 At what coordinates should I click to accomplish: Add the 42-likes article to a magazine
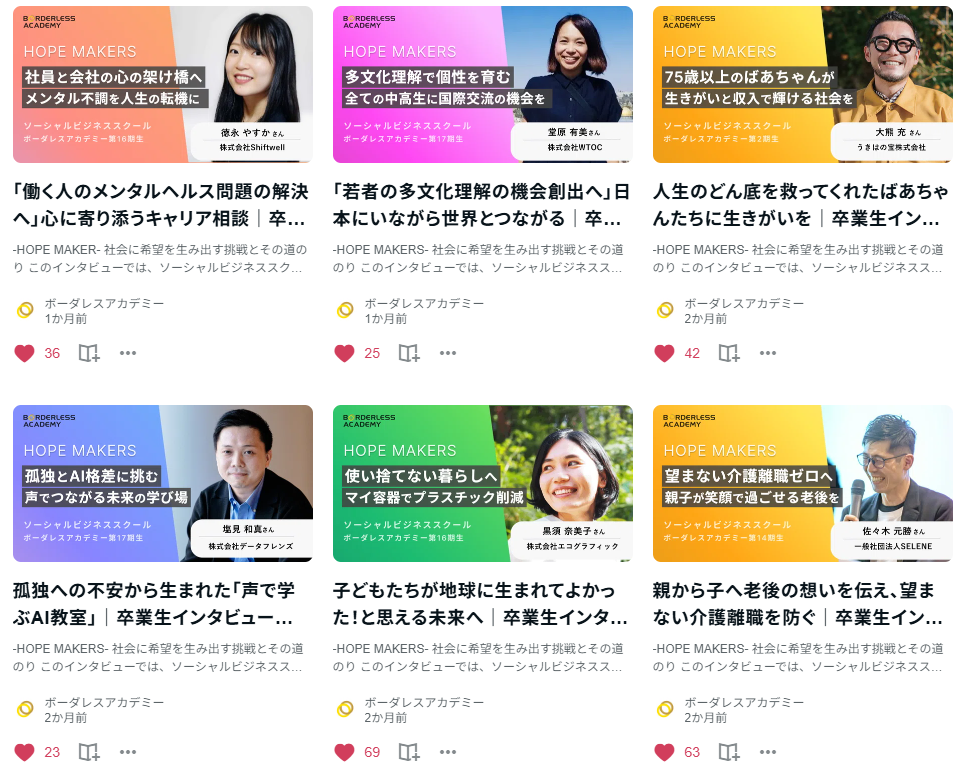729,353
